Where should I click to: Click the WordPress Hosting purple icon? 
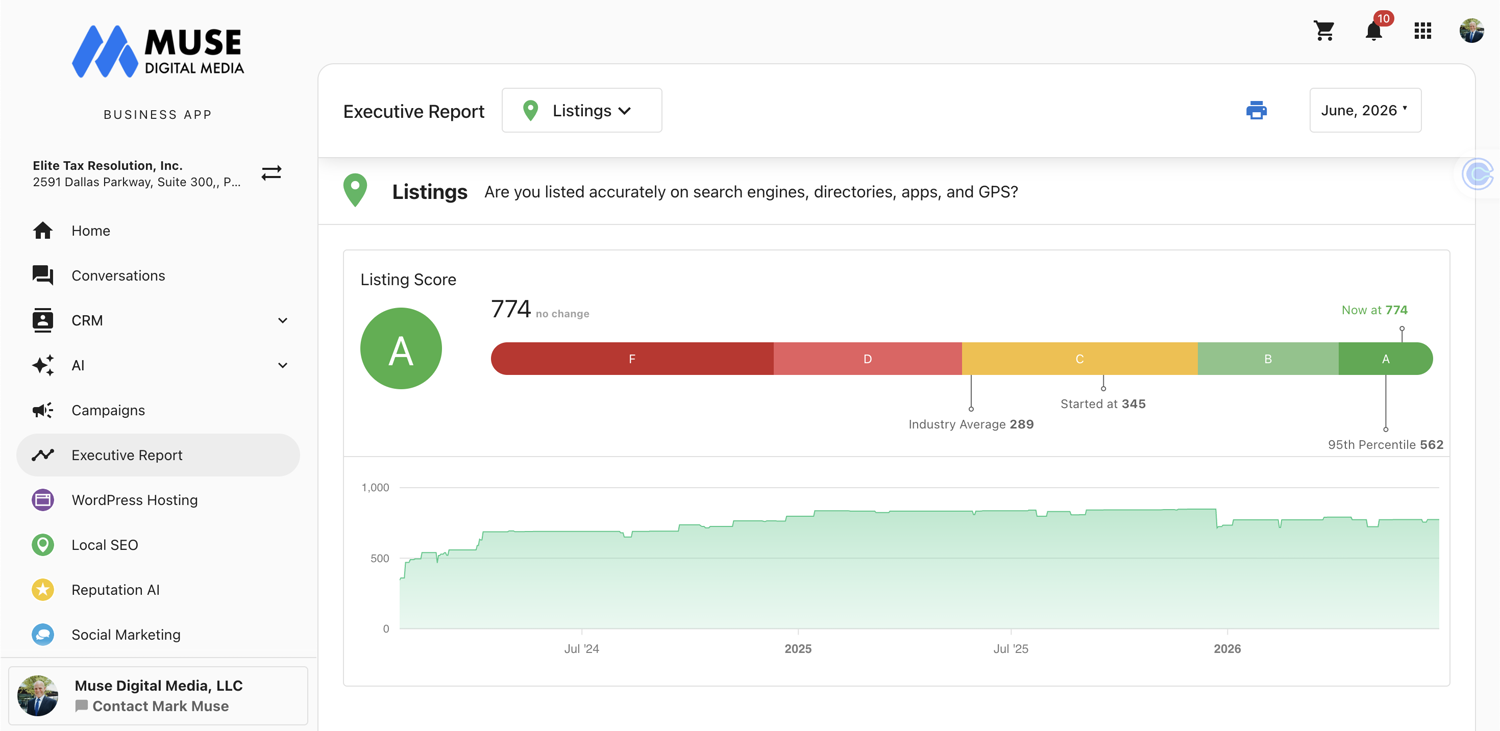pyautogui.click(x=43, y=500)
